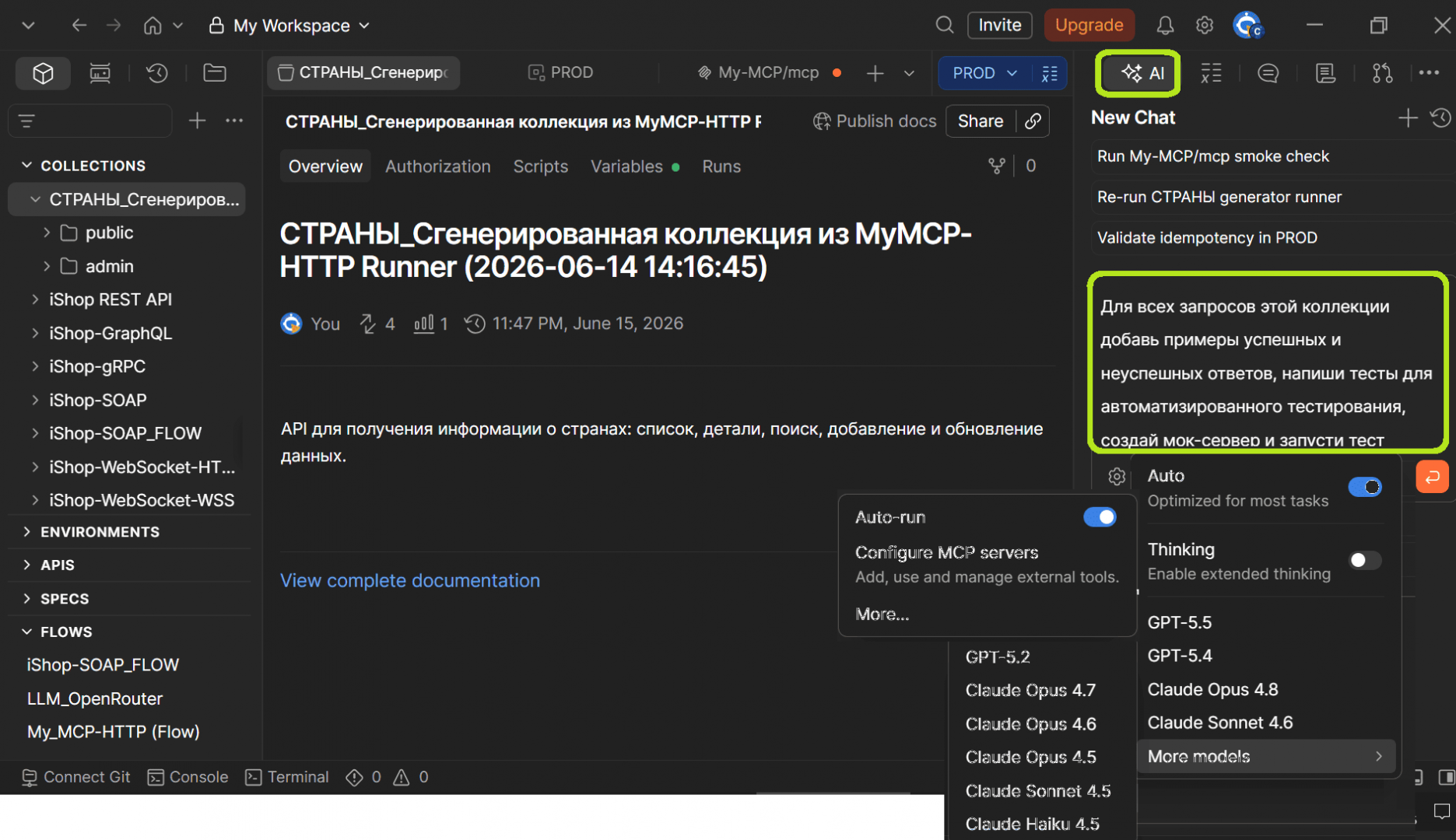Open the Collections cube icon in sidebar
1456x840 pixels.
43,73
